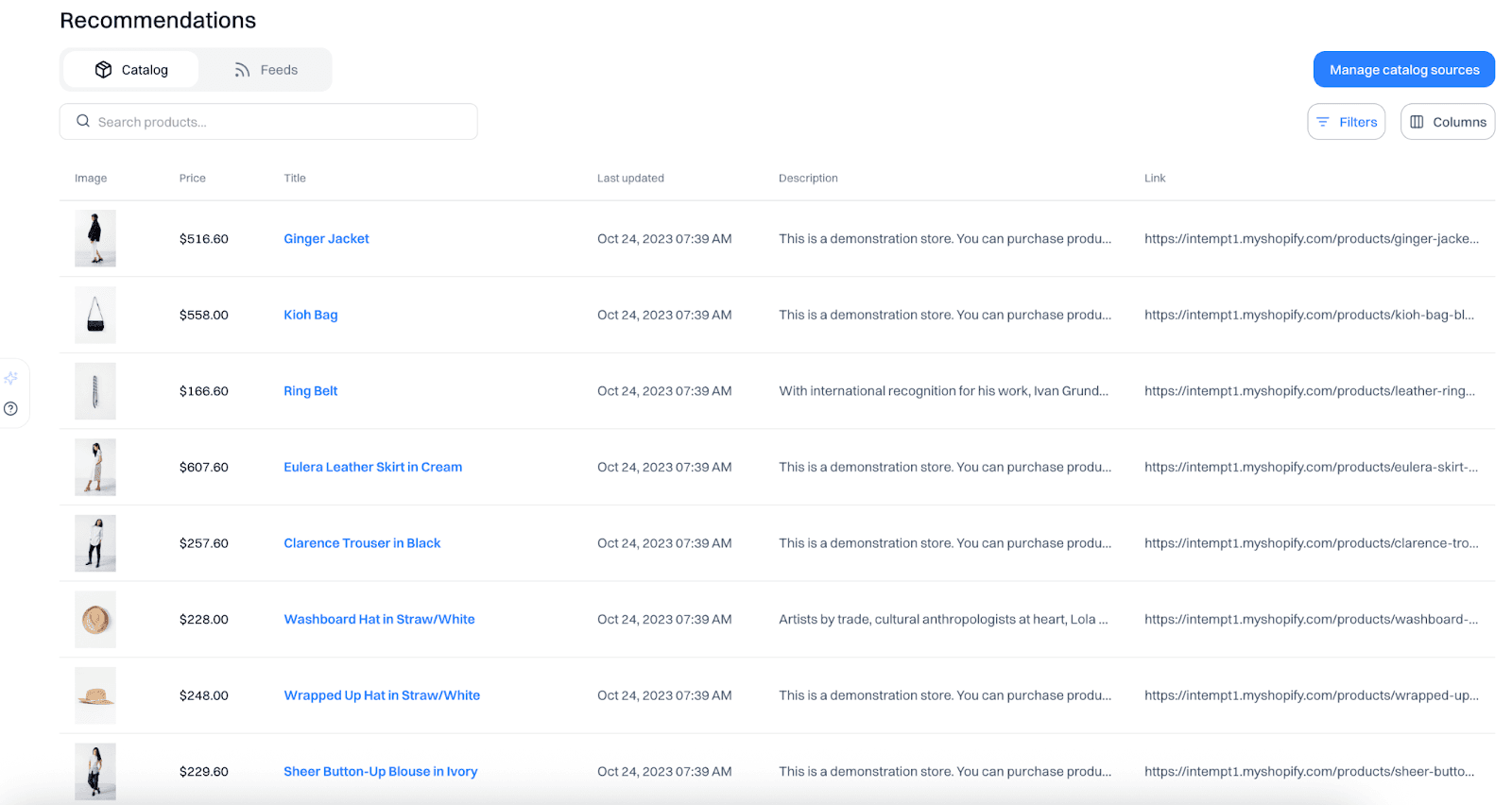This screenshot has width=1512, height=805.
Task: Click the Ginger Jacket thumbnail image
Action: point(95,238)
